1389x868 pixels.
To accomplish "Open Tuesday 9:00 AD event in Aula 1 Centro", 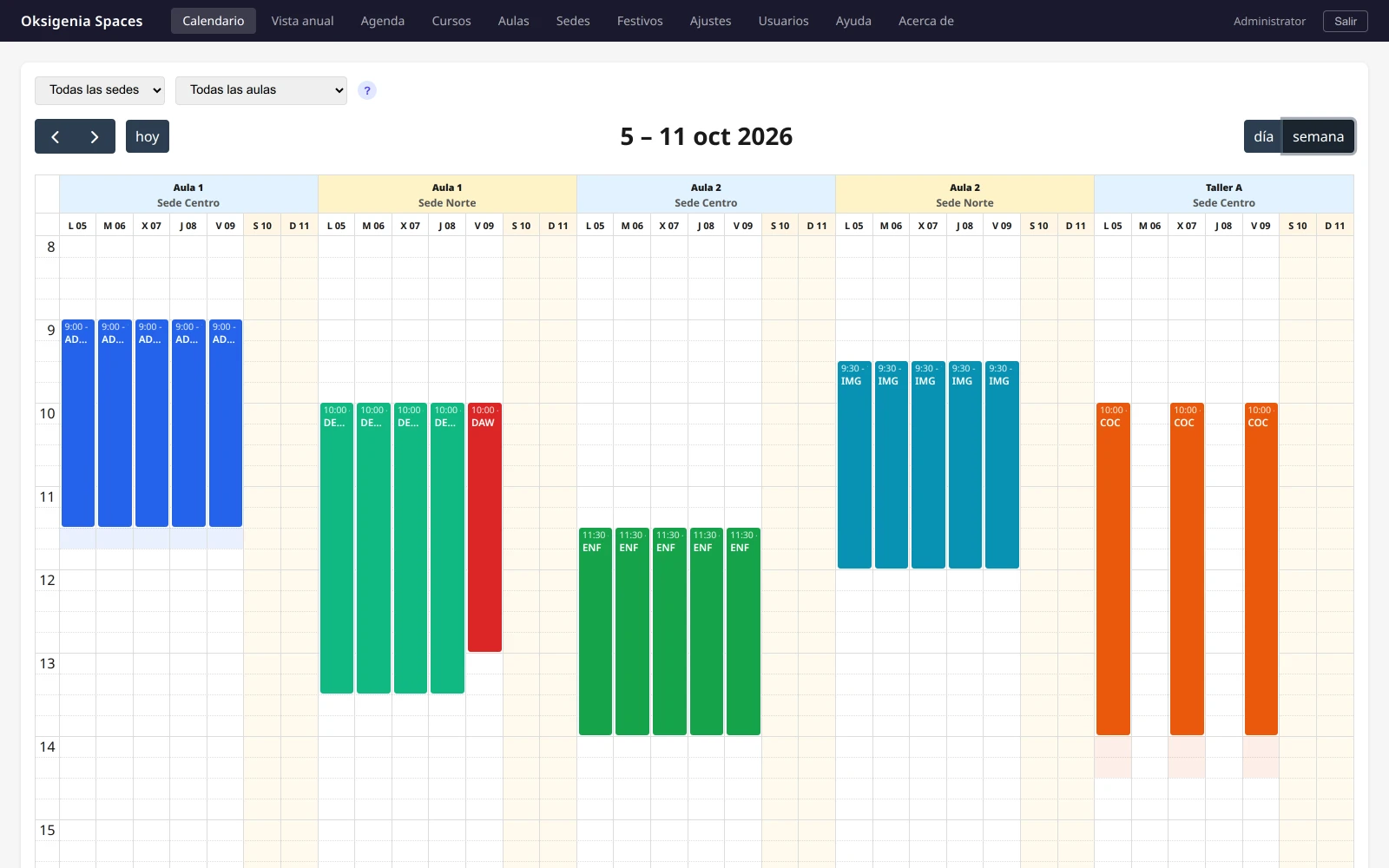I will pyautogui.click(x=115, y=423).
